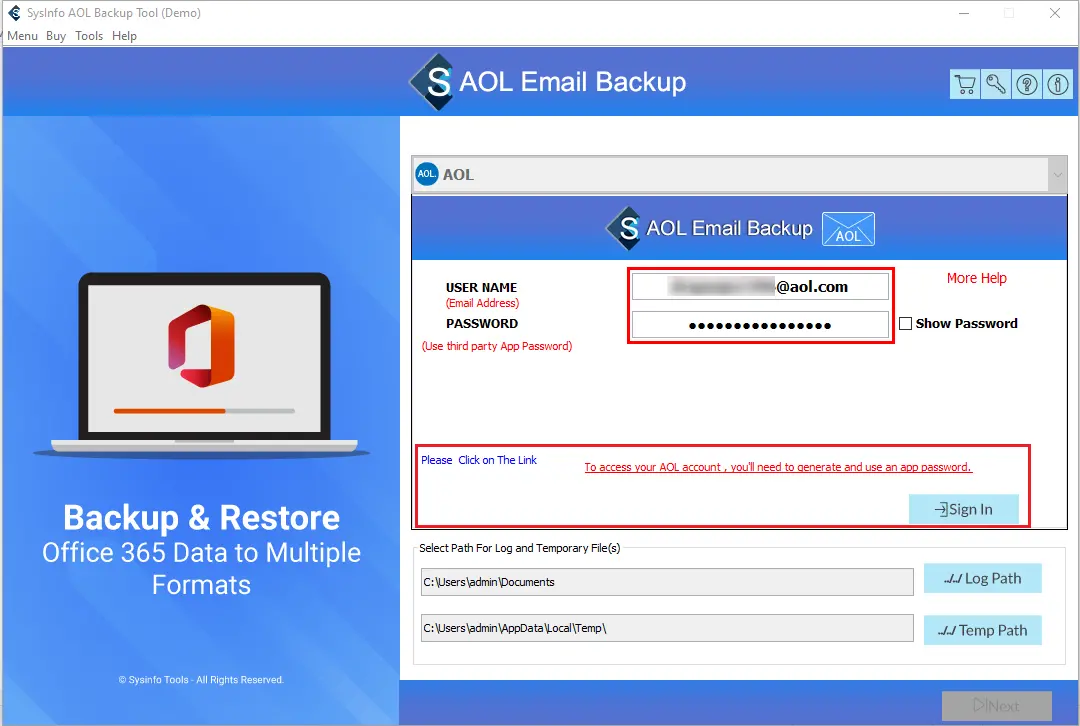Open the Buy menu
The width and height of the screenshot is (1080, 726).
pos(56,36)
